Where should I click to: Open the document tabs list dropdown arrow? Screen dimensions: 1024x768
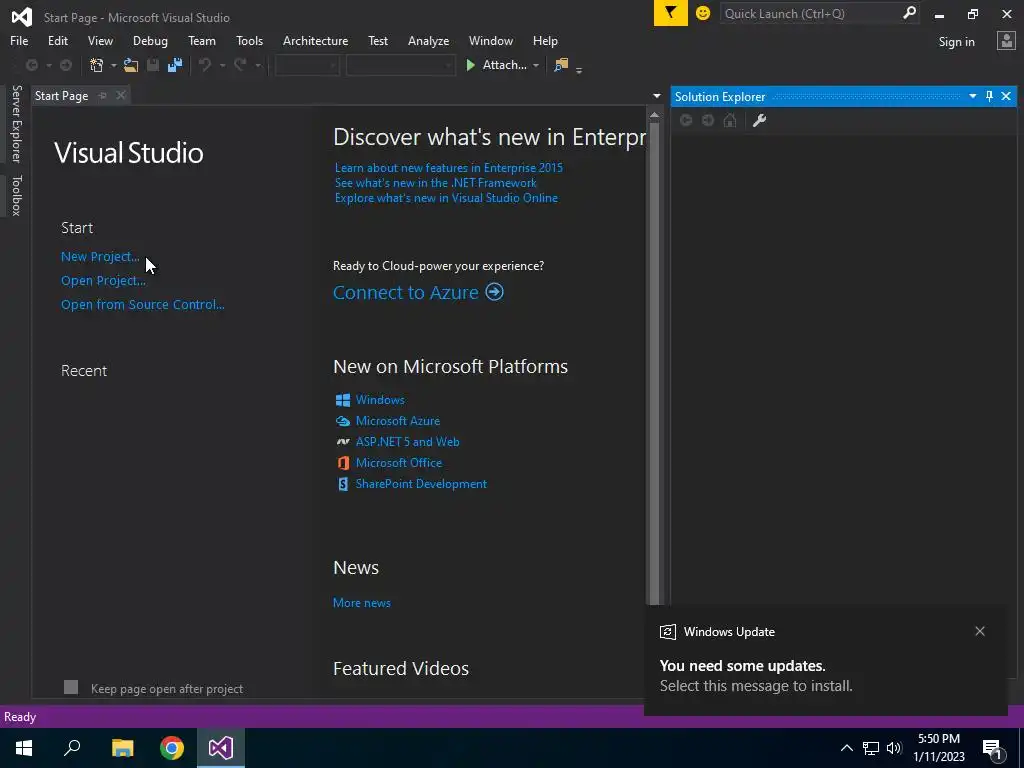click(x=656, y=96)
